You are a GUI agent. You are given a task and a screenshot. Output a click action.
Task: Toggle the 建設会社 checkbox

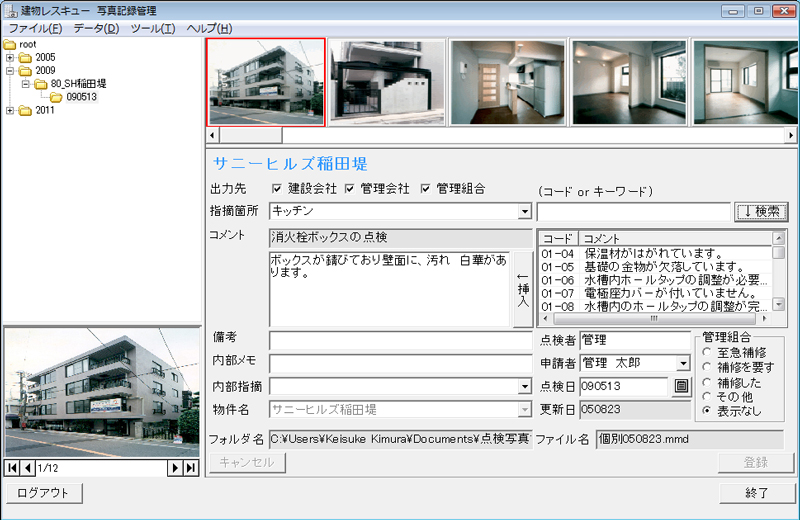[277, 189]
